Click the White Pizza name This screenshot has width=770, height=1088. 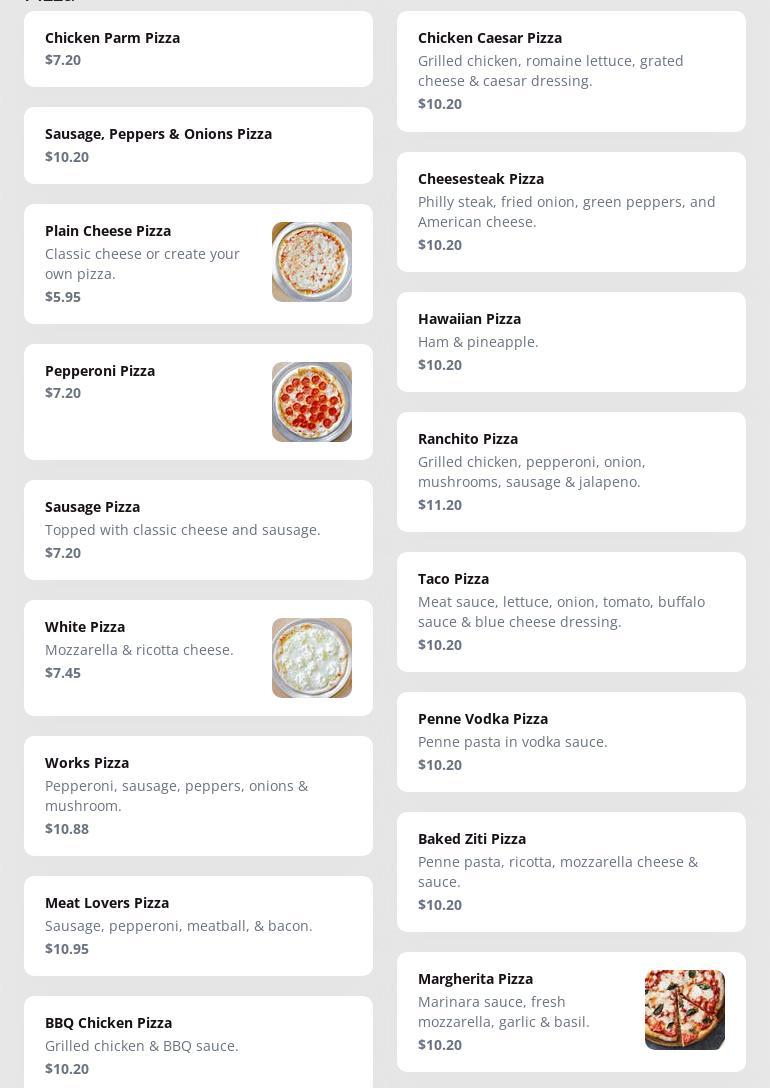click(x=85, y=627)
